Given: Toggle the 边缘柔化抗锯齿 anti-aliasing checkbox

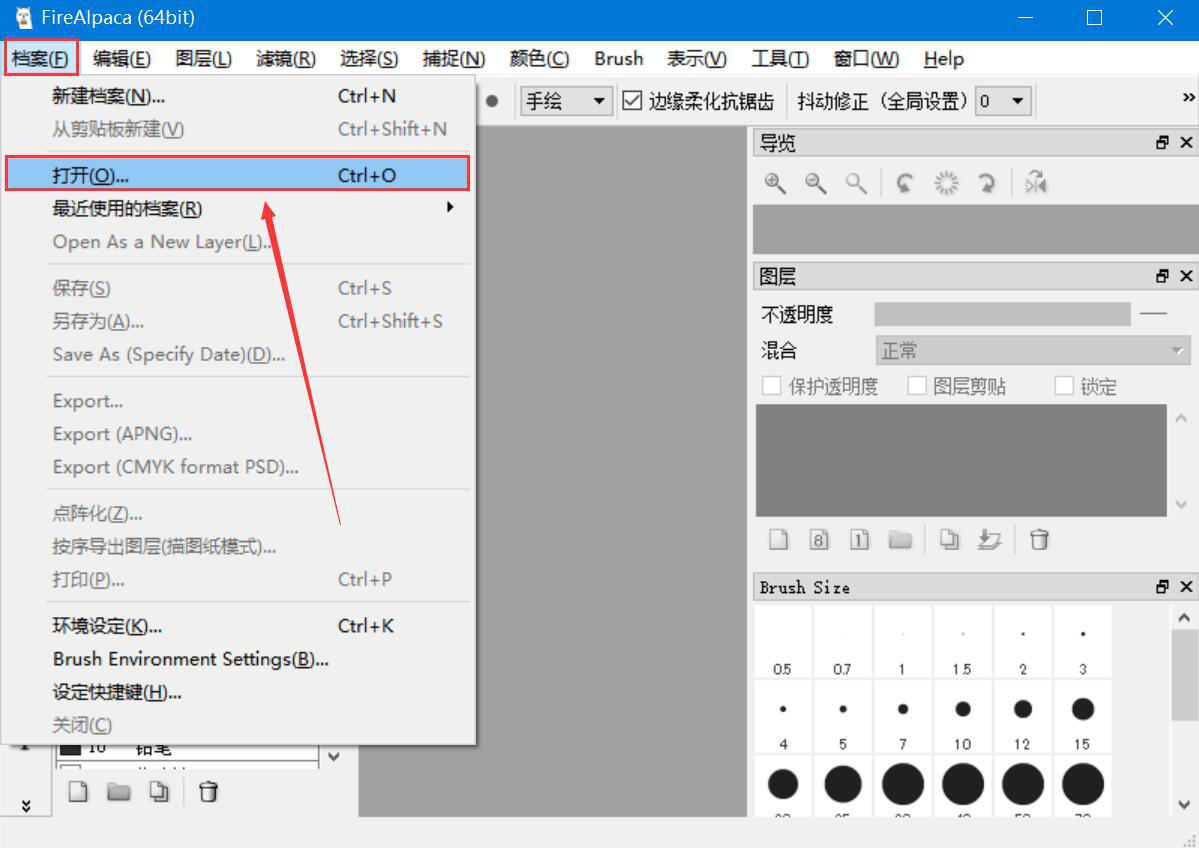Looking at the screenshot, I should coord(632,100).
